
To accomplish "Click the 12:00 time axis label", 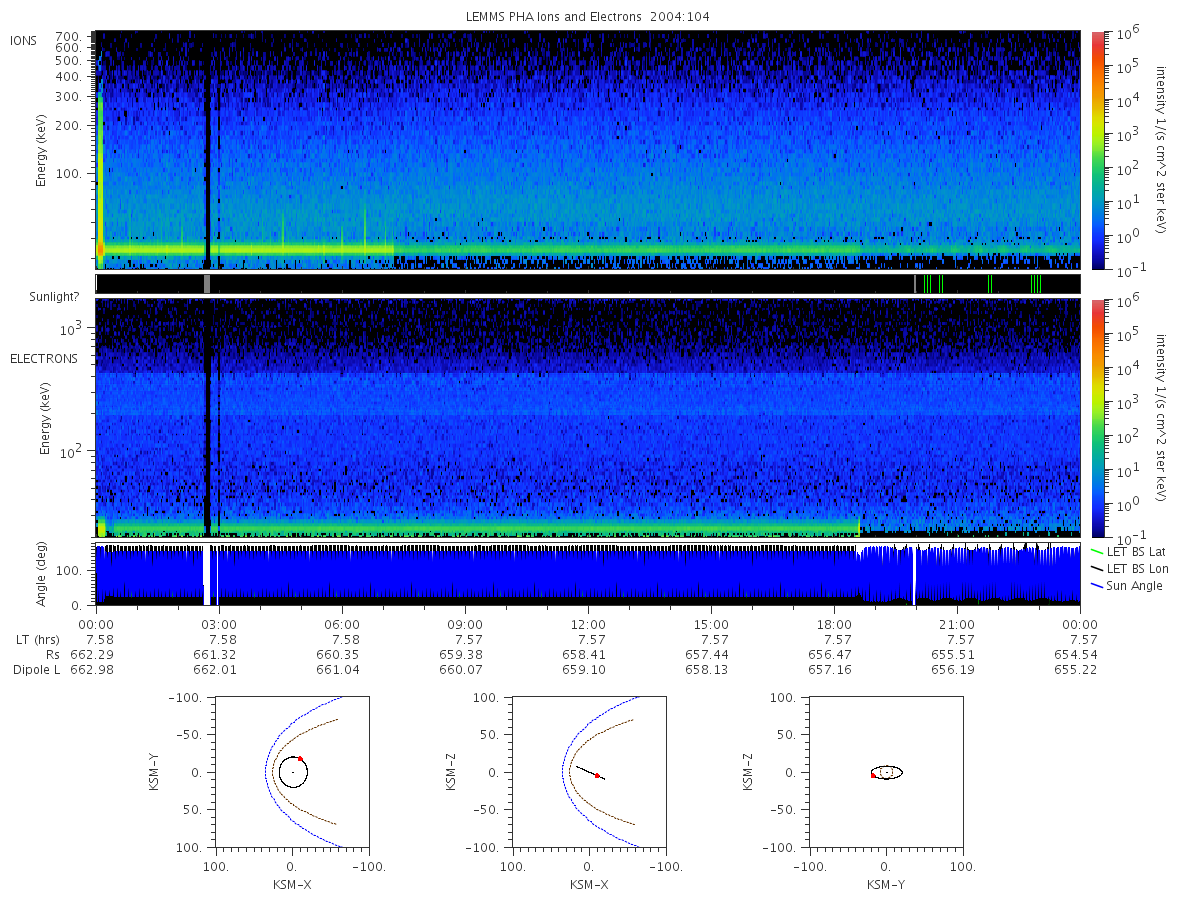I will click(x=589, y=623).
